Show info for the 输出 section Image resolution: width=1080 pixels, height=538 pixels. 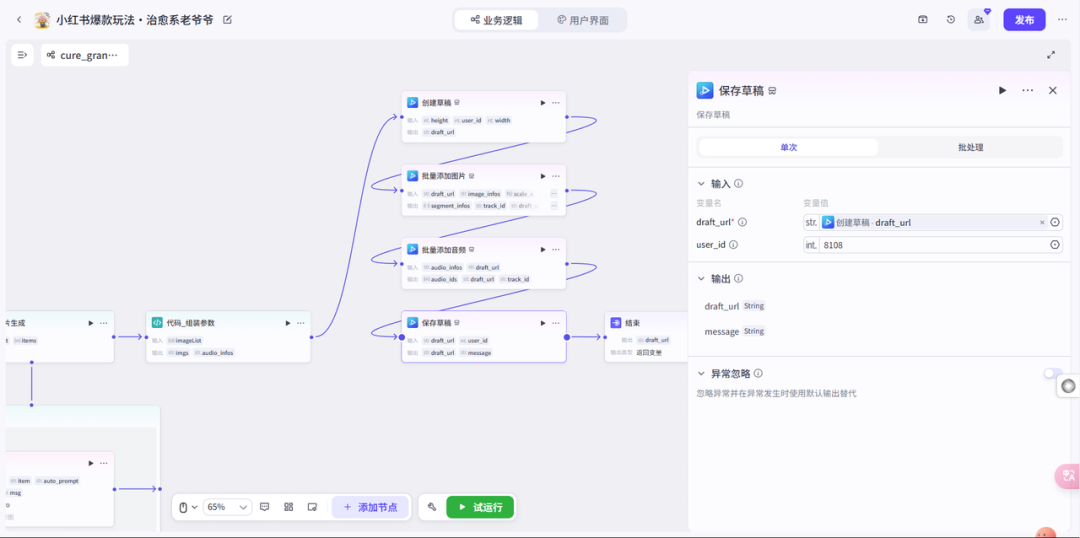[x=738, y=279]
